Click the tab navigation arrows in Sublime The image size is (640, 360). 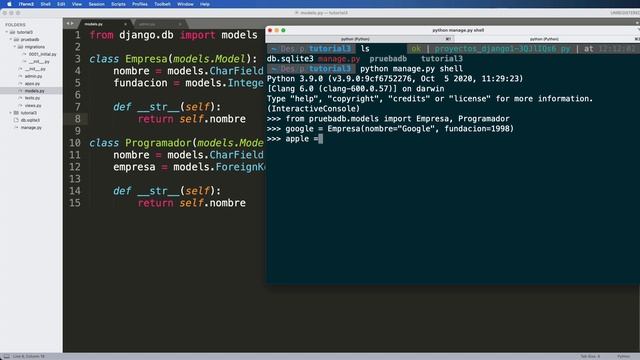(70, 24)
